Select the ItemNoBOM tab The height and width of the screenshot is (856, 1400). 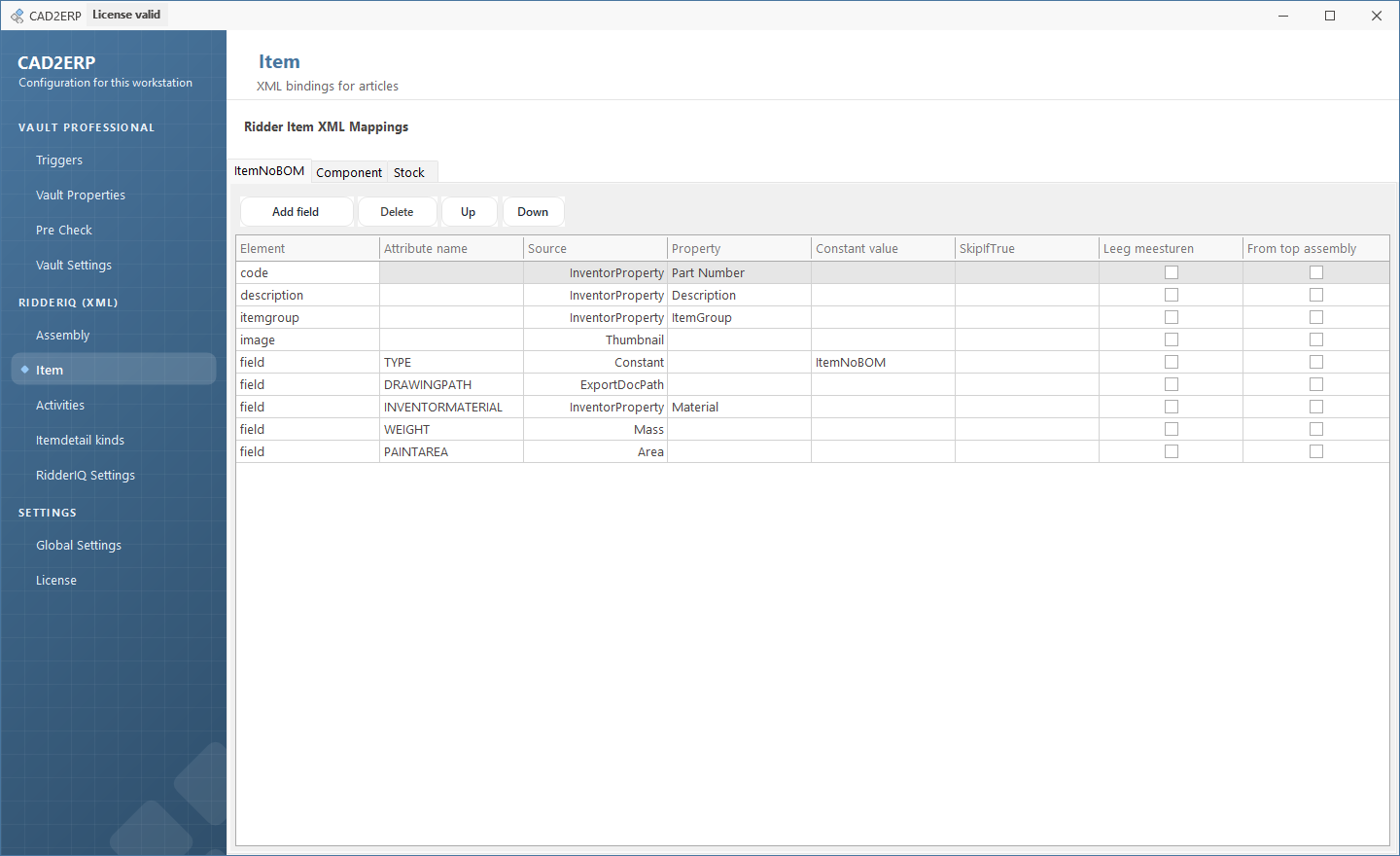pos(269,170)
